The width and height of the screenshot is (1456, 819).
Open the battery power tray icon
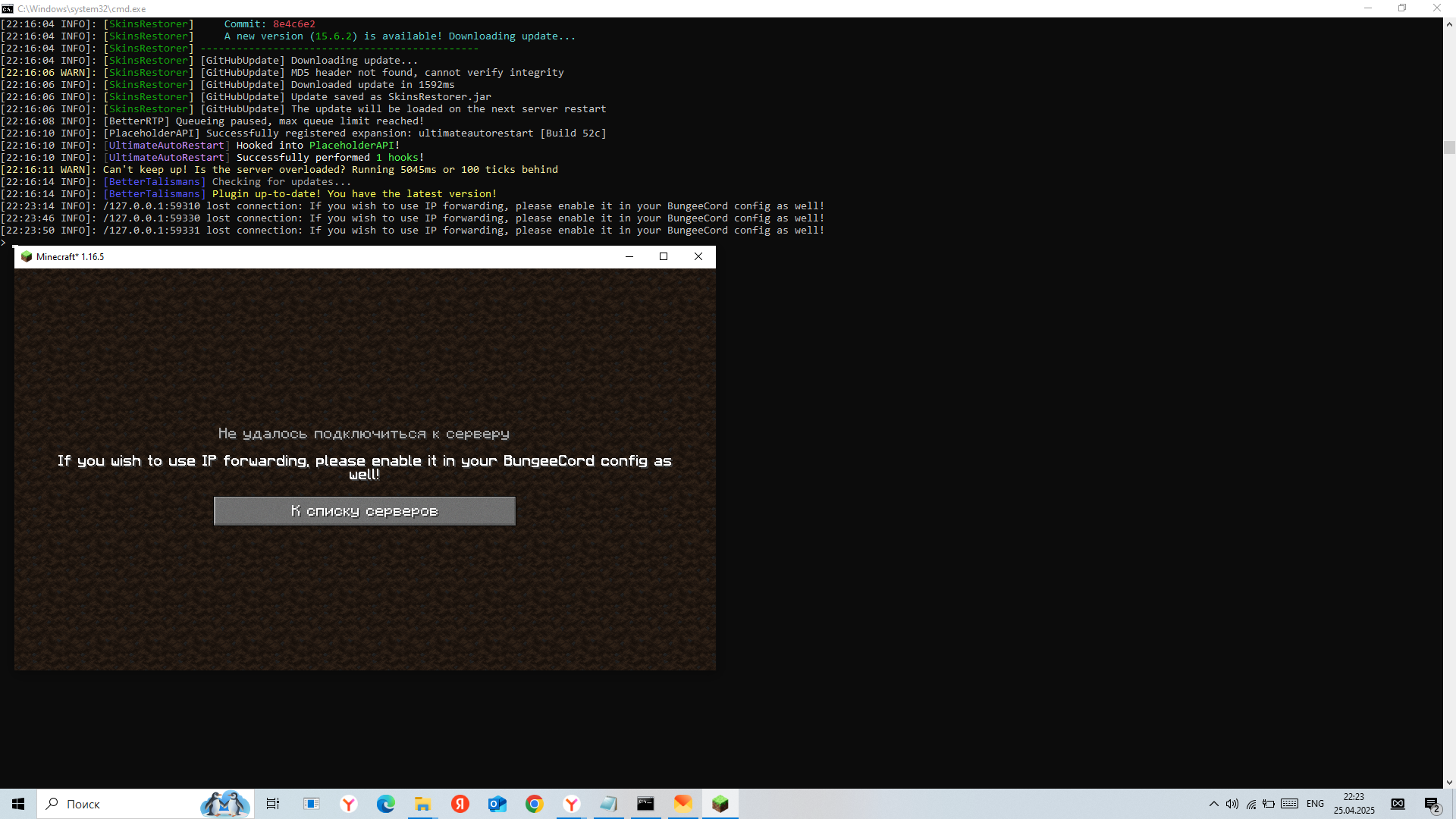coord(1269,804)
